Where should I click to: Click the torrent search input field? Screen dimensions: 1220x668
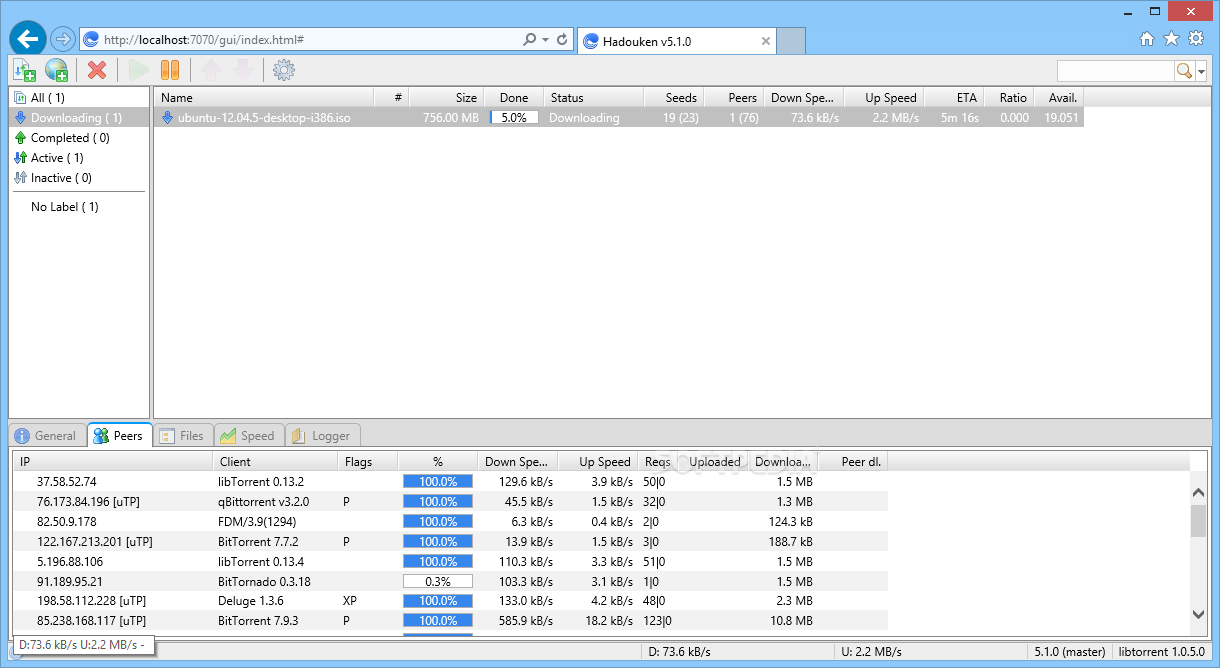point(1115,71)
